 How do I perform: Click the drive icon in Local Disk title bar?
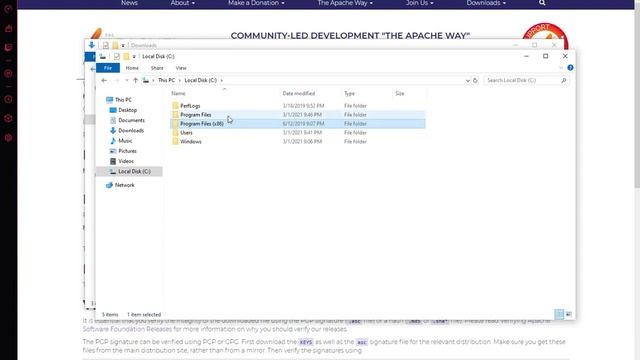tap(103, 56)
